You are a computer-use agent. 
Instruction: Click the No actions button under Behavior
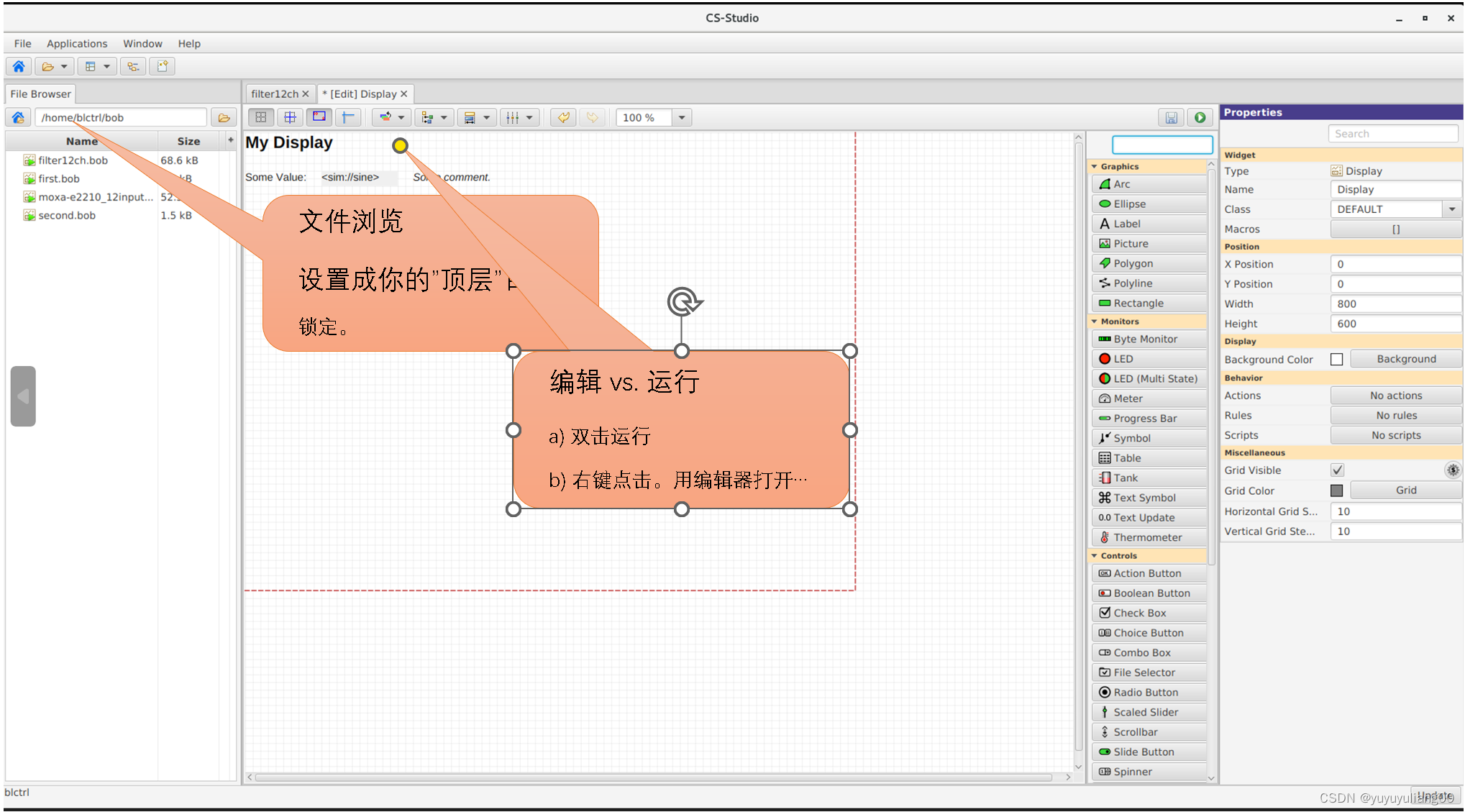[x=1395, y=395]
